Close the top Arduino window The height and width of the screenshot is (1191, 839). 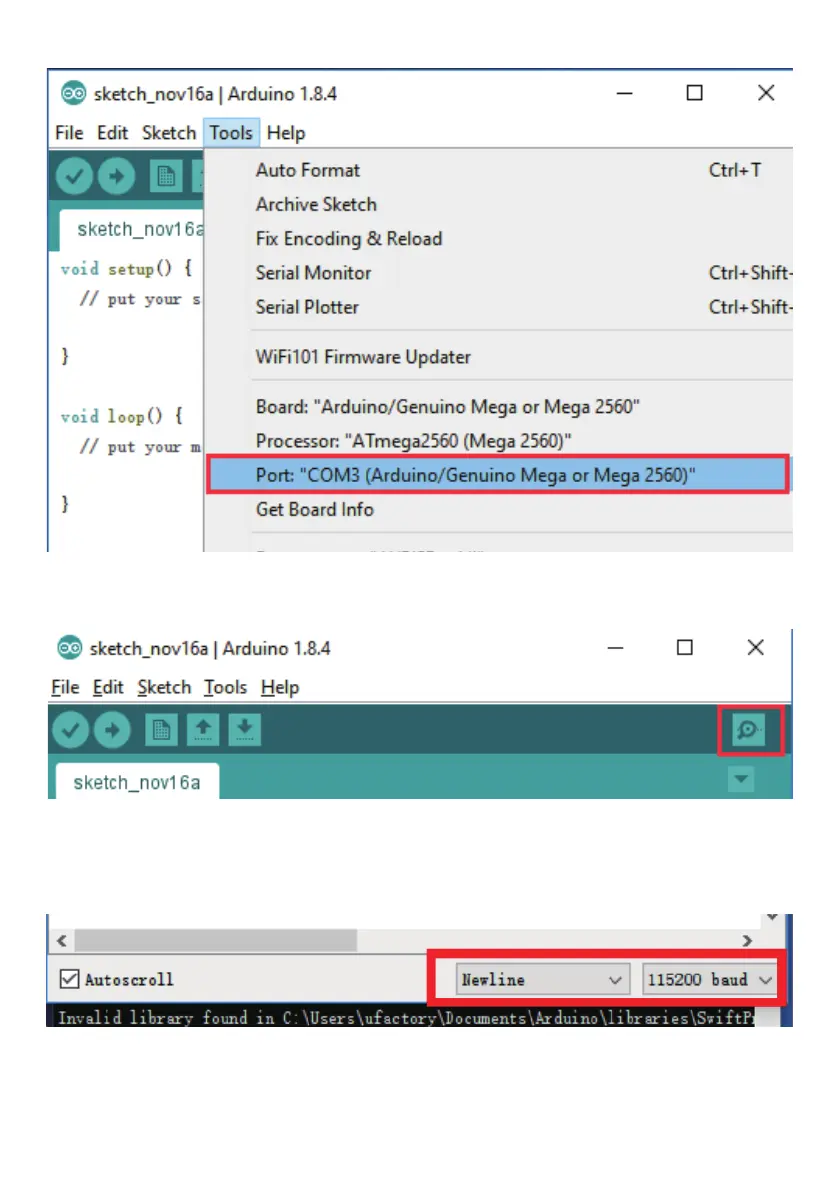(x=766, y=93)
